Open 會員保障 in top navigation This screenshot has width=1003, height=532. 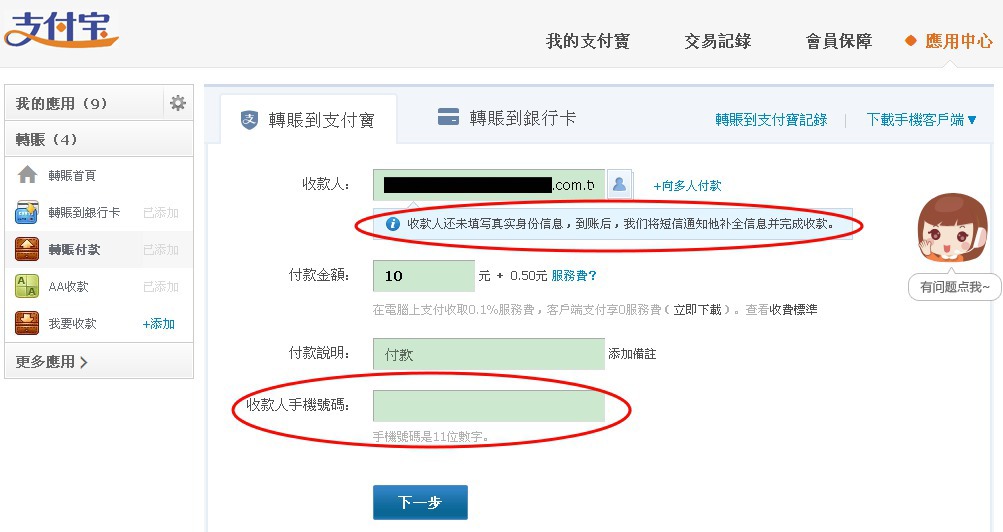point(839,42)
